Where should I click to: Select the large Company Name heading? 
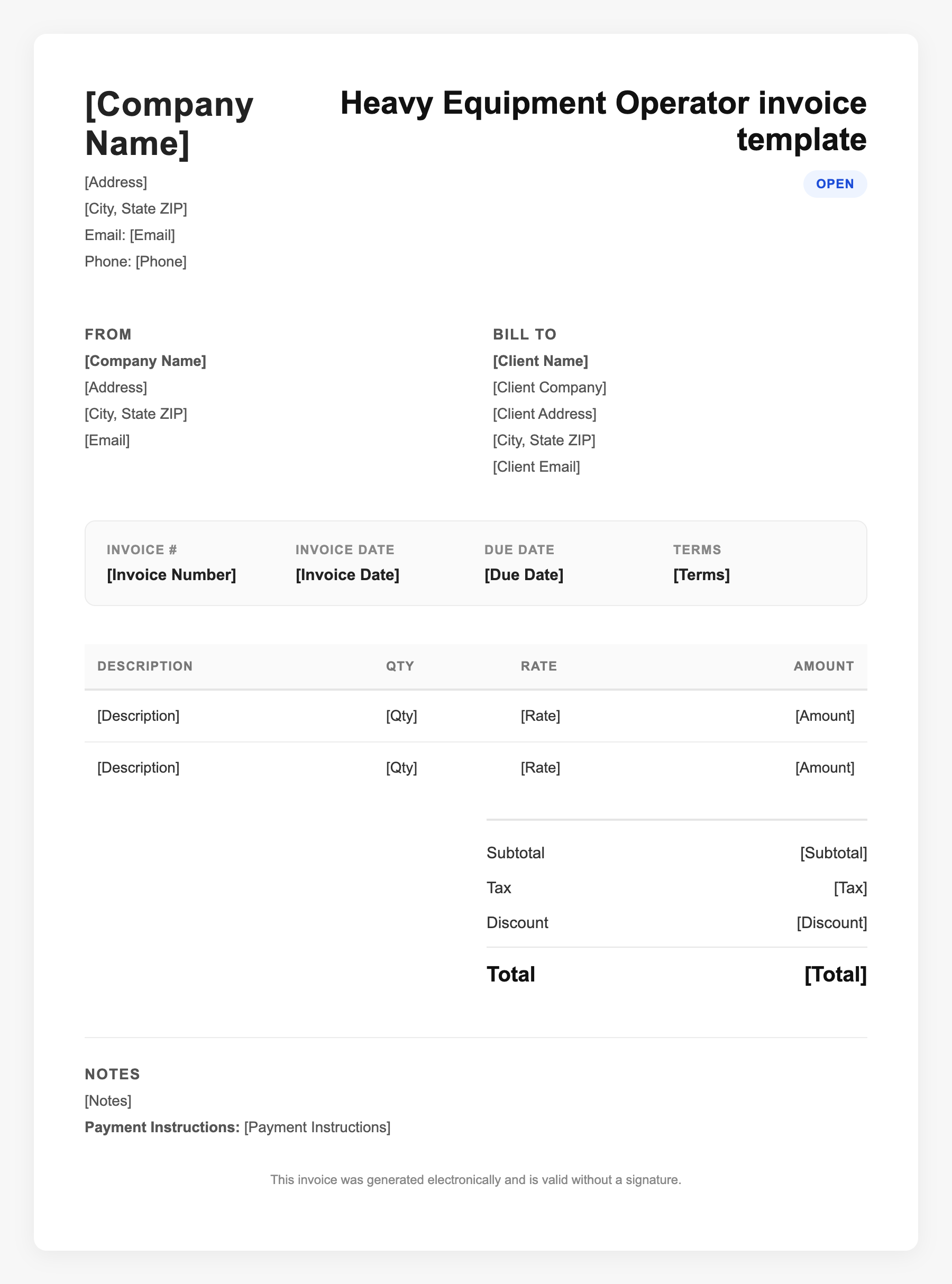tap(169, 123)
